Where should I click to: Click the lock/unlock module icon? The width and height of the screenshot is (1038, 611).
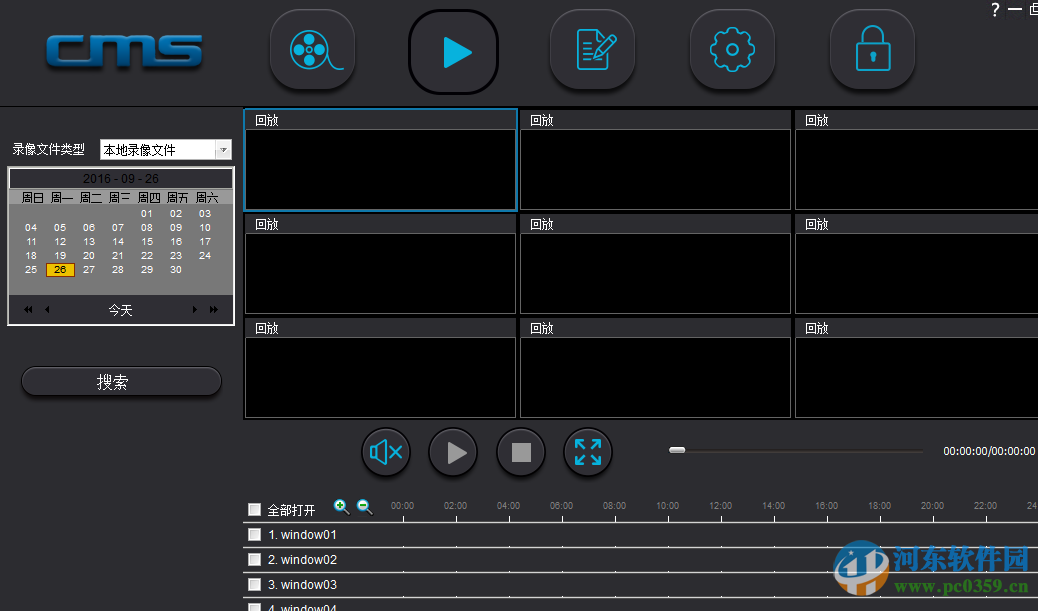871,49
